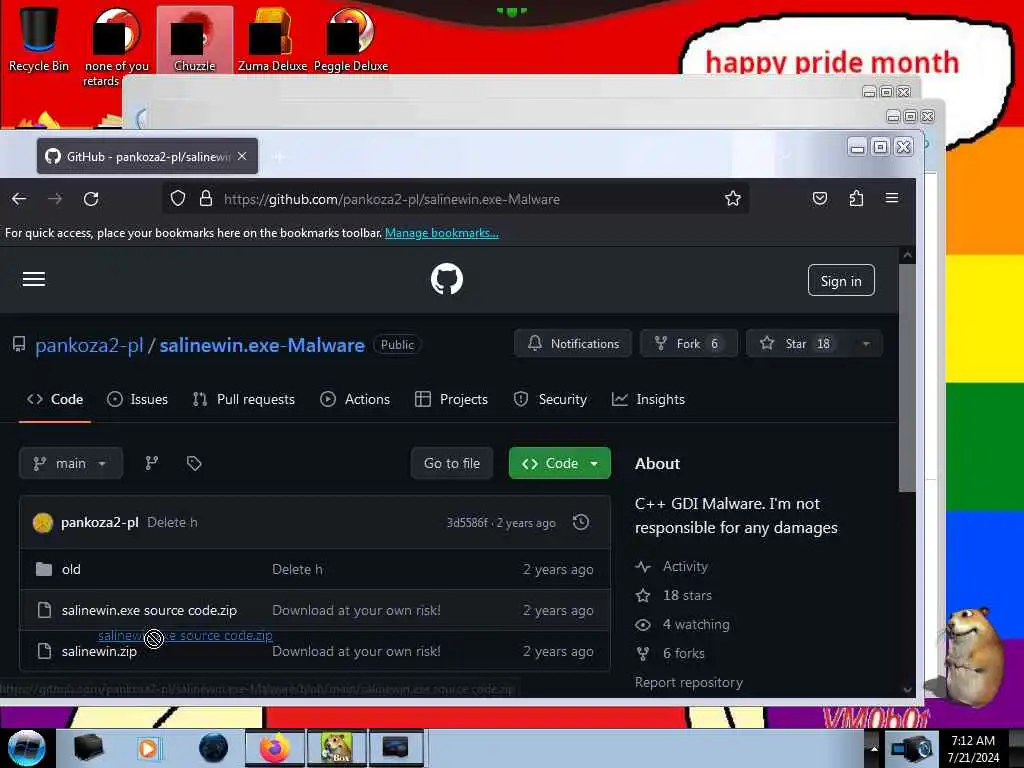
Task: Open the Pocket save icon in toolbar
Action: (820, 198)
